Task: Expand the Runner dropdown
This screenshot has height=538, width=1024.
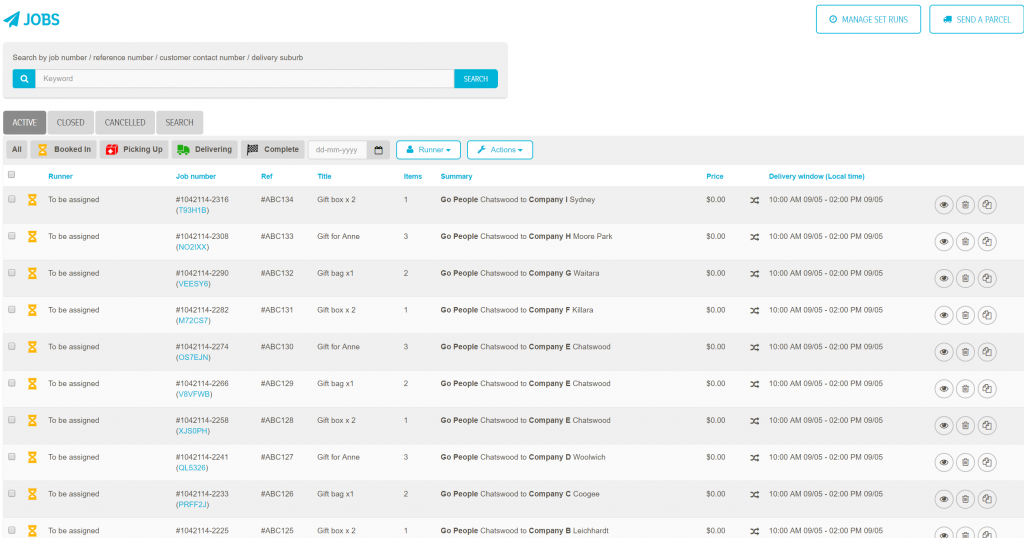Action: coord(428,150)
